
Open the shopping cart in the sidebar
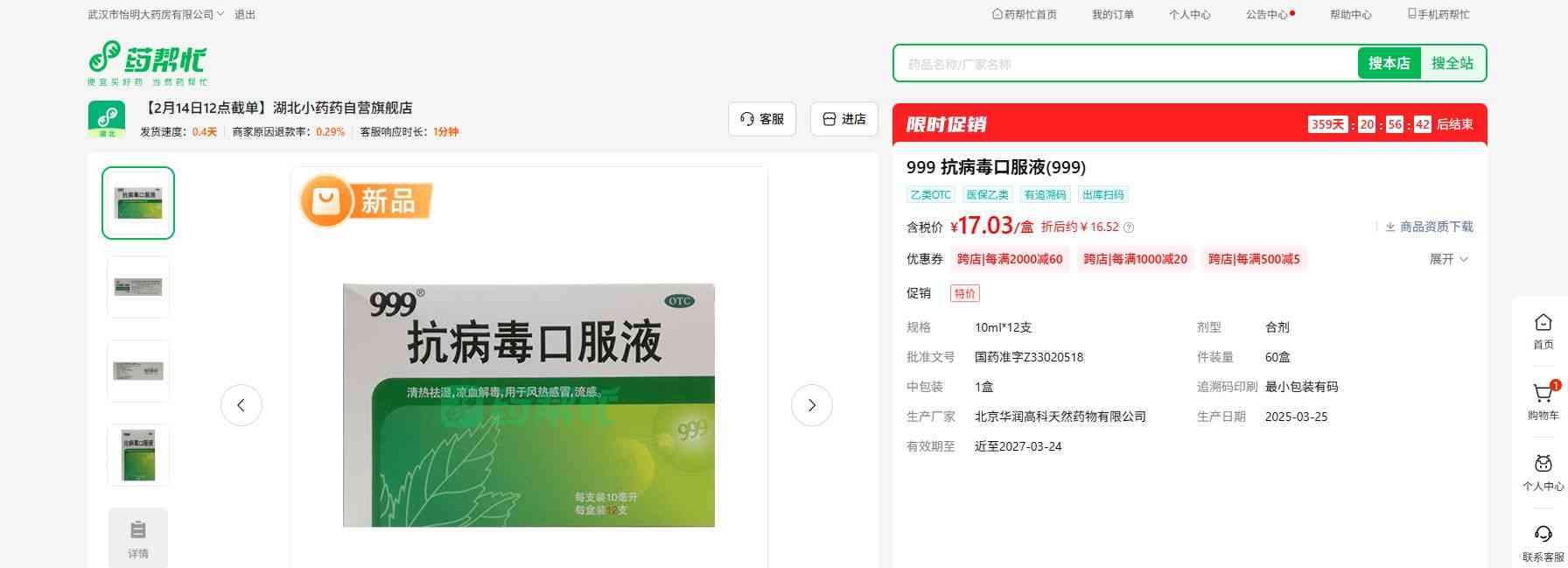pyautogui.click(x=1543, y=396)
